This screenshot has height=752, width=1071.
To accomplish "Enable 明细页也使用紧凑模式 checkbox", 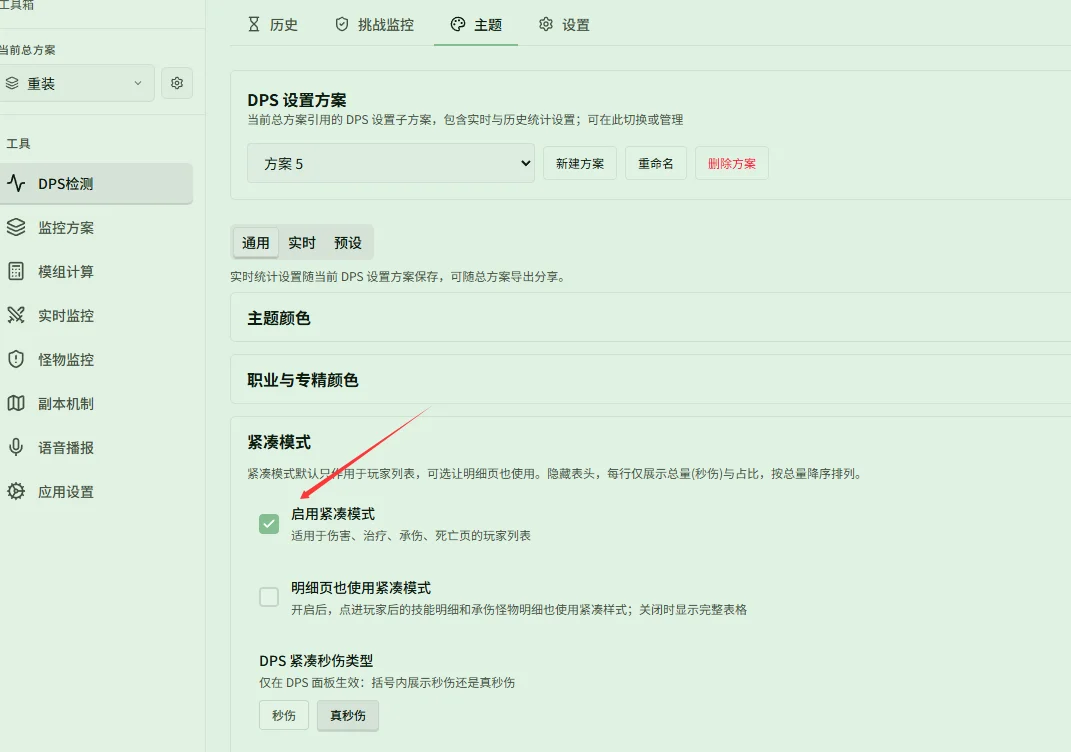I will (x=269, y=597).
